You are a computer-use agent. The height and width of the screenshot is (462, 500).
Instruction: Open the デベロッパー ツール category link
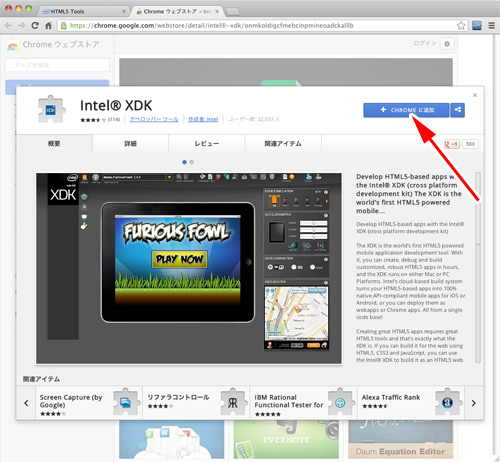pos(154,119)
